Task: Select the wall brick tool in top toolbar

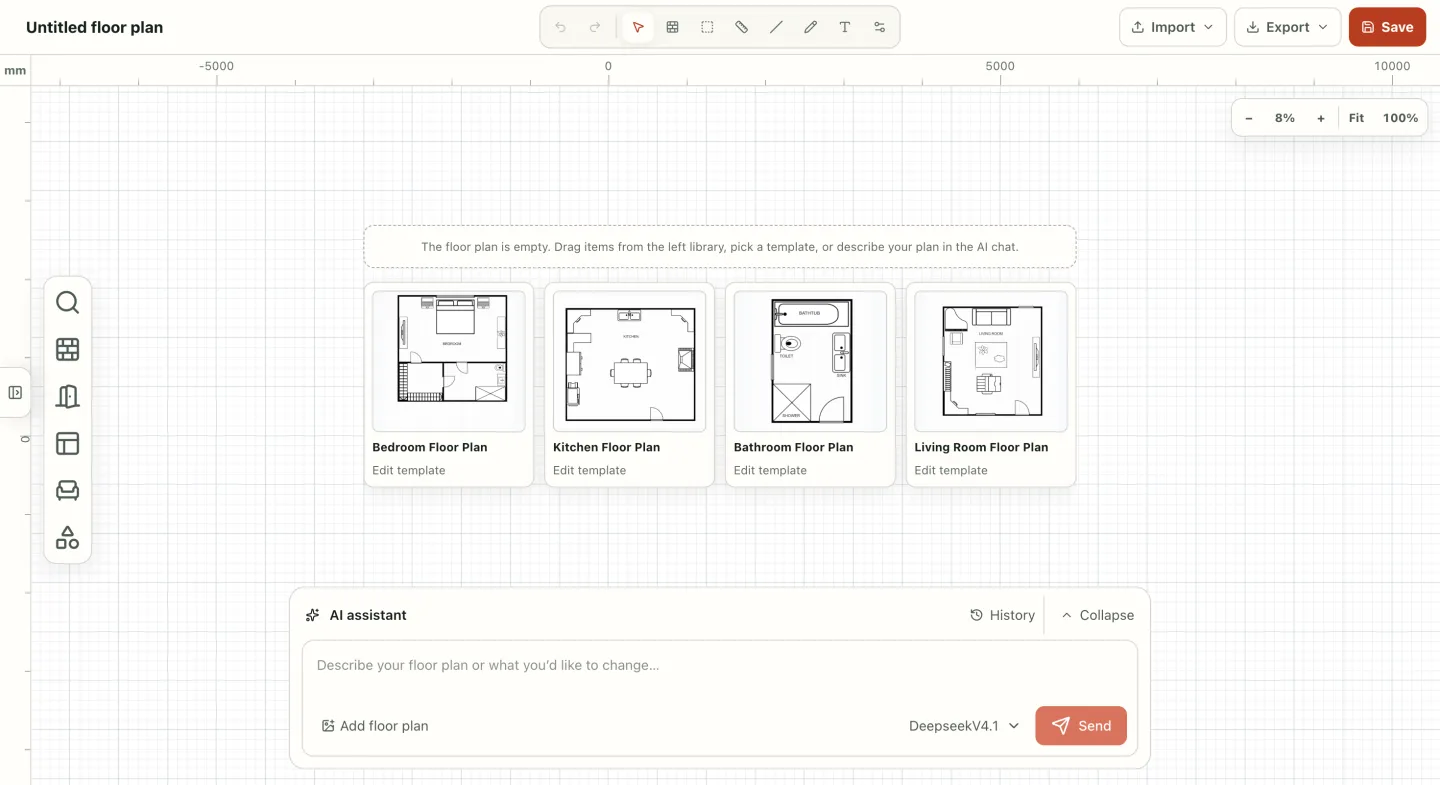Action: point(673,27)
